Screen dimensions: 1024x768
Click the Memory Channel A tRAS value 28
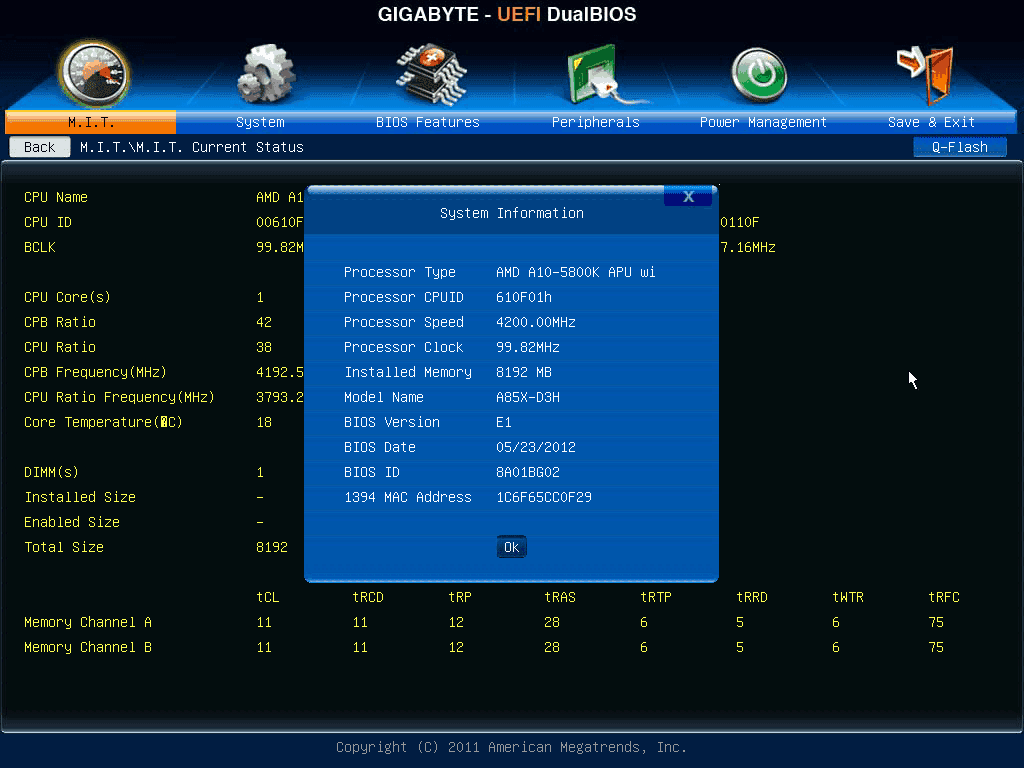(x=552, y=622)
